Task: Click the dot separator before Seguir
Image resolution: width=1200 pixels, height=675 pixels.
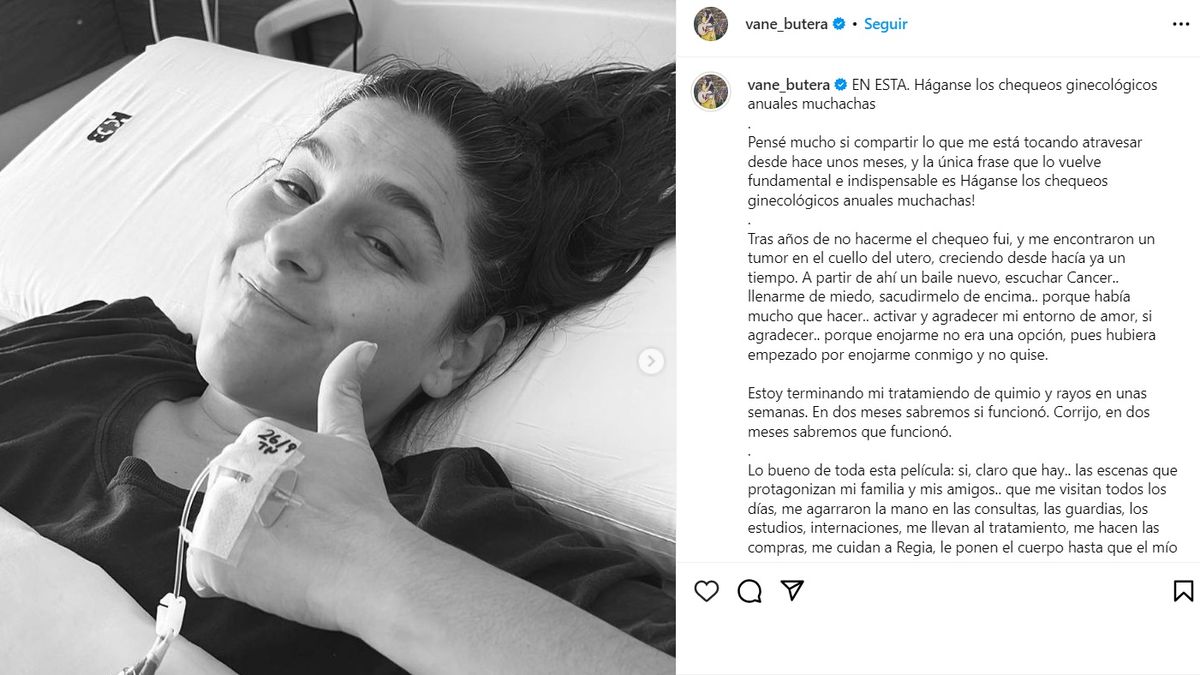Action: (x=855, y=24)
